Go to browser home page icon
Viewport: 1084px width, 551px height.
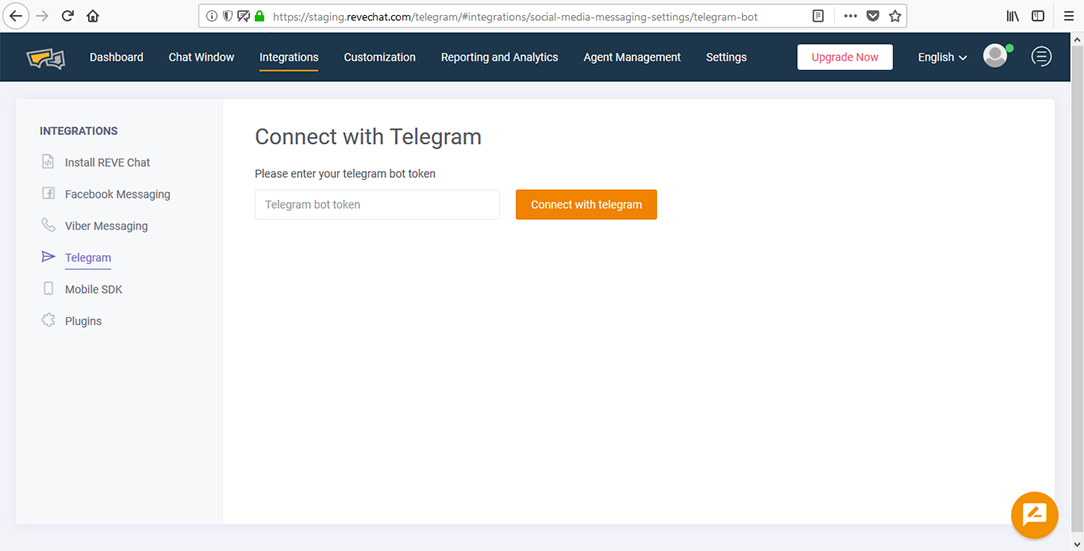[x=93, y=16]
